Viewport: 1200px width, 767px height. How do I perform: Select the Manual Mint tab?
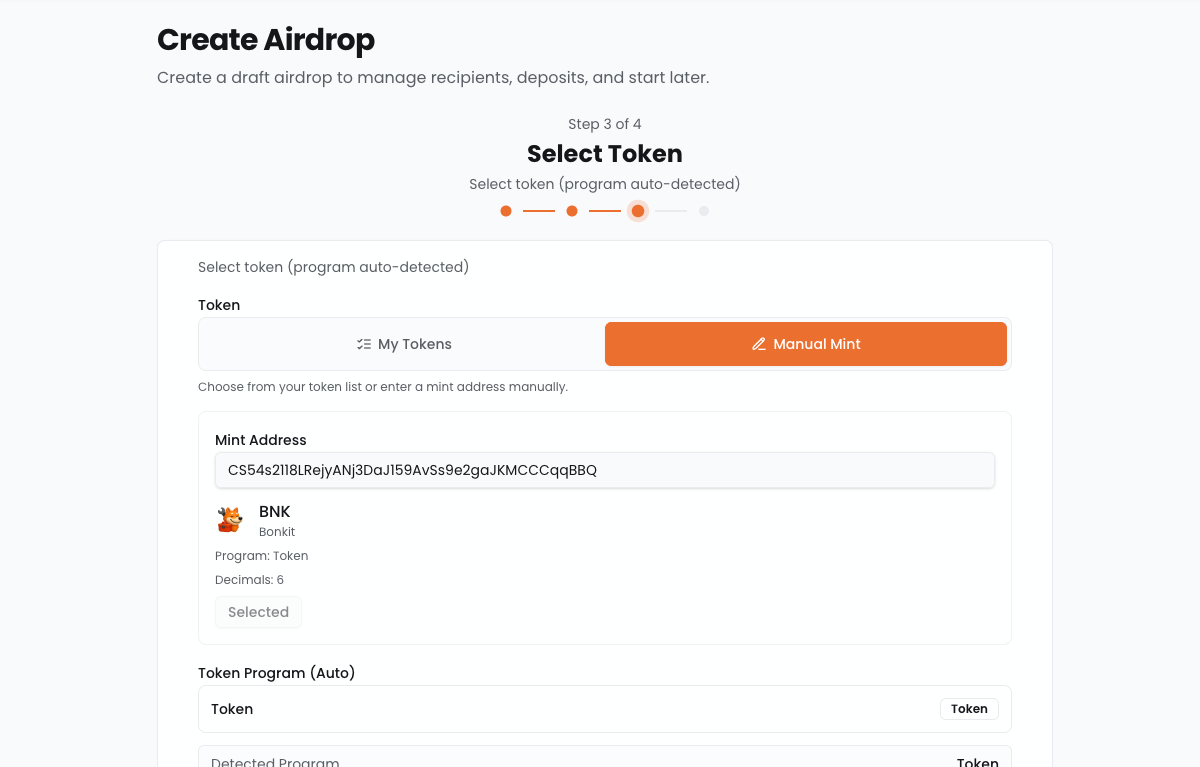pyautogui.click(x=805, y=344)
